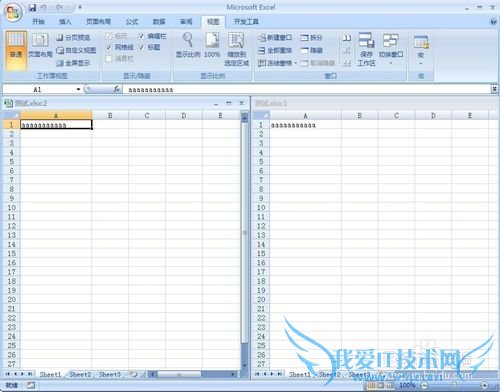Click column B header in left window
The image size is (500, 392).
coord(110,115)
